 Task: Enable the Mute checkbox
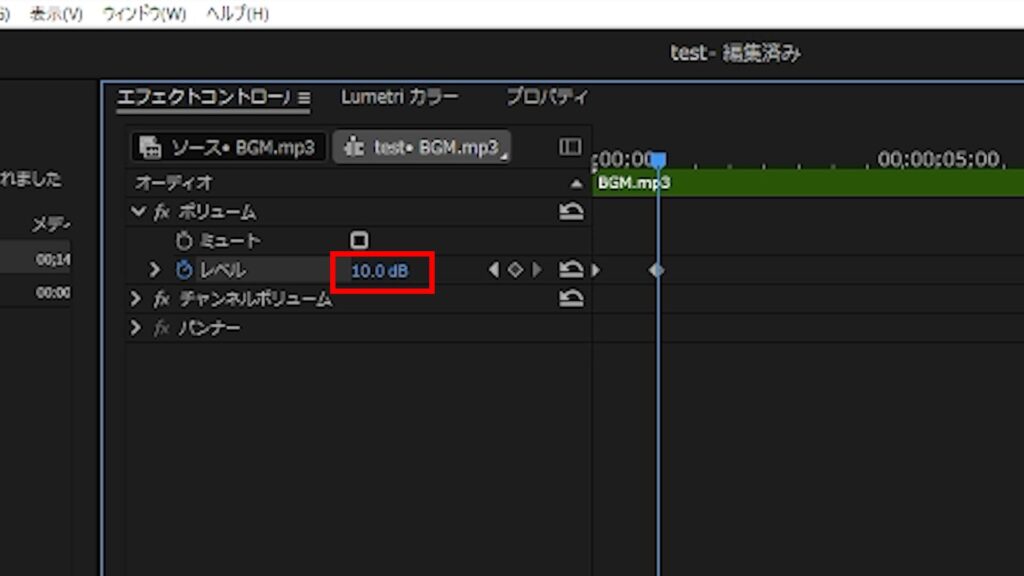(x=359, y=240)
